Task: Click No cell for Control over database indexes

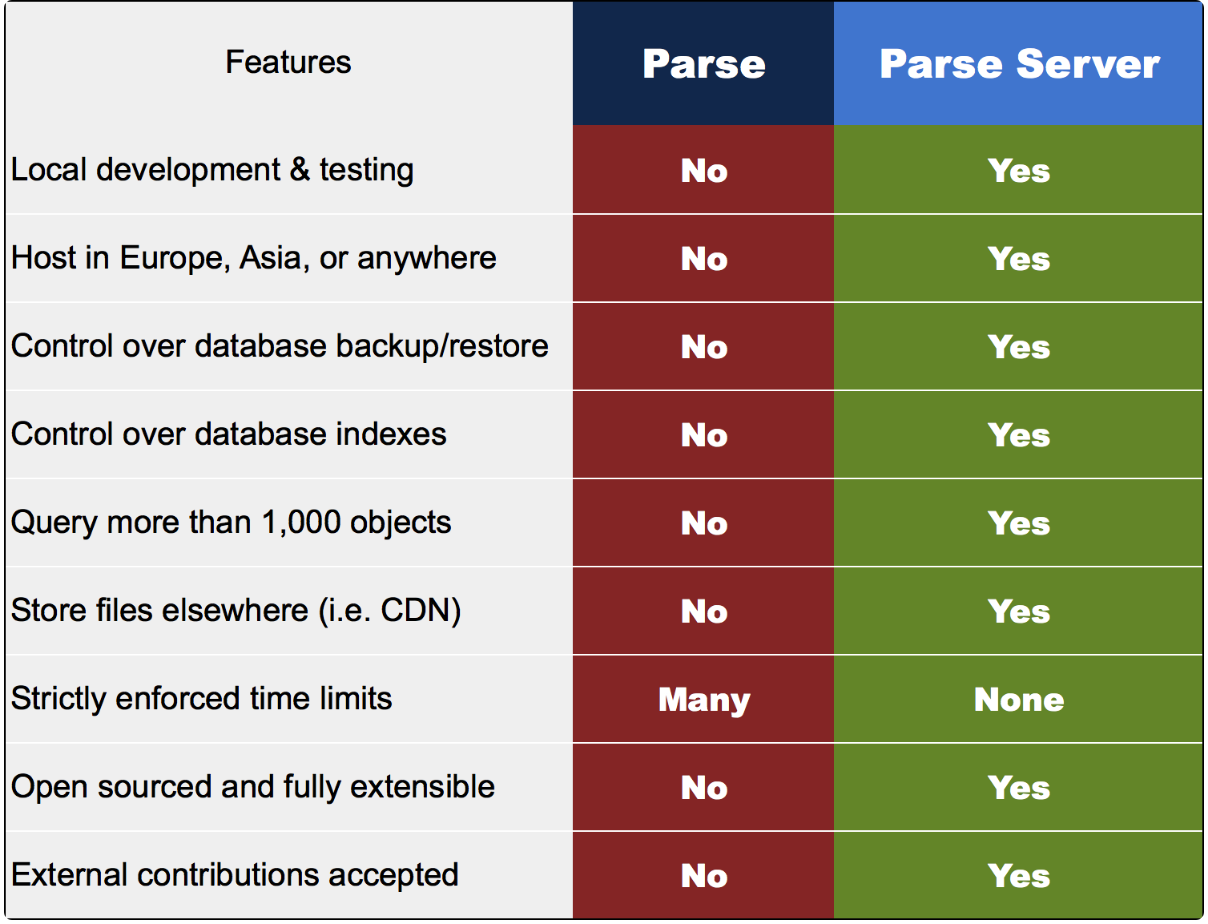Action: [703, 435]
